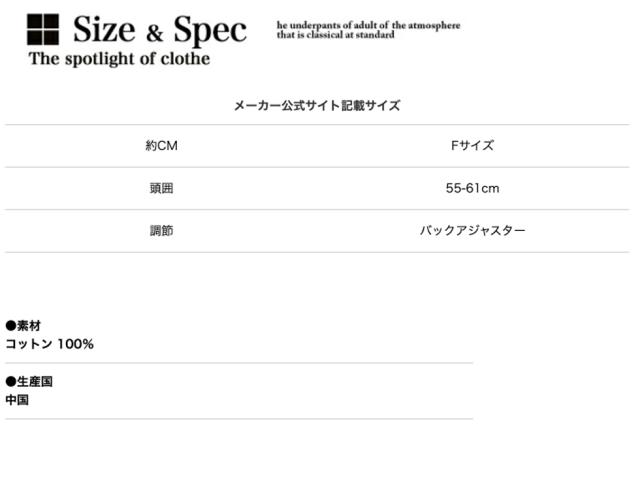This screenshot has width=640, height=496.
Task: Select the Fサイズ column header cell
Action: 472,146
